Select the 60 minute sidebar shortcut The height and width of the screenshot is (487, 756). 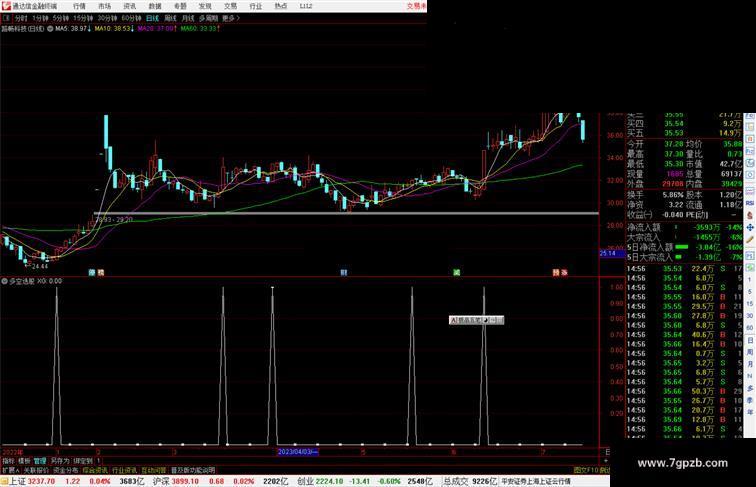(x=750, y=328)
